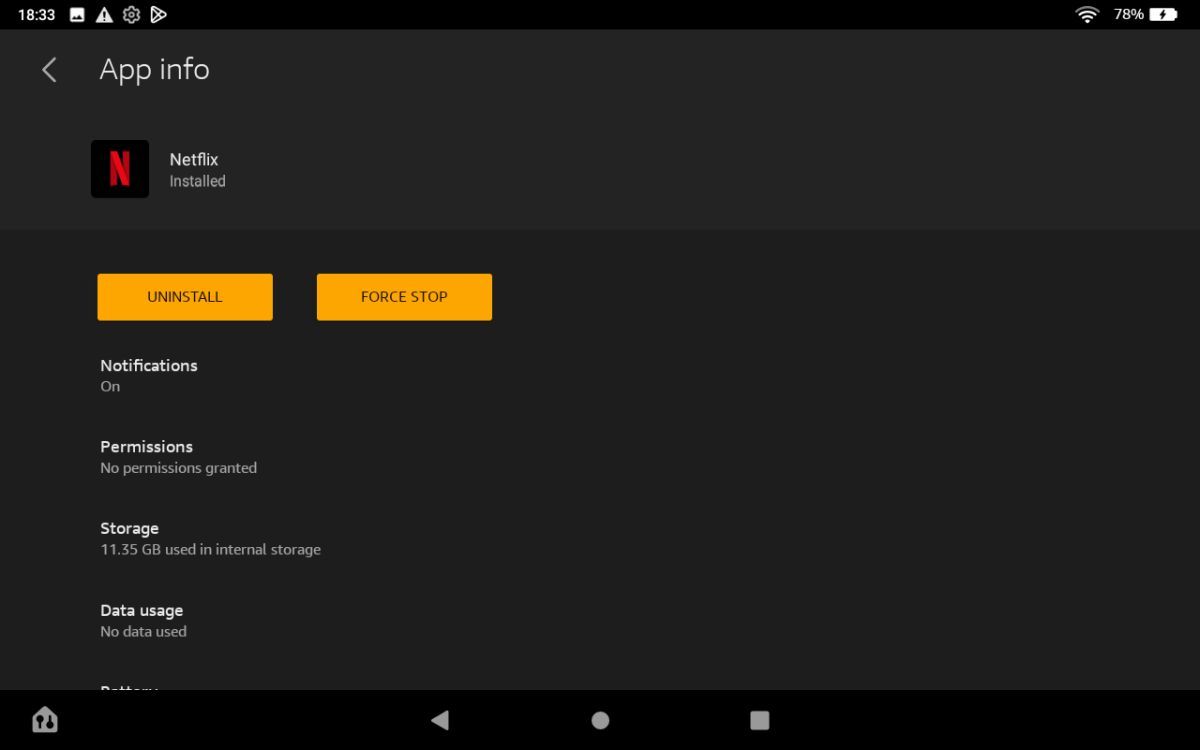1200x750 pixels.
Task: Tap the warning triangle notification icon
Action: (x=104, y=15)
